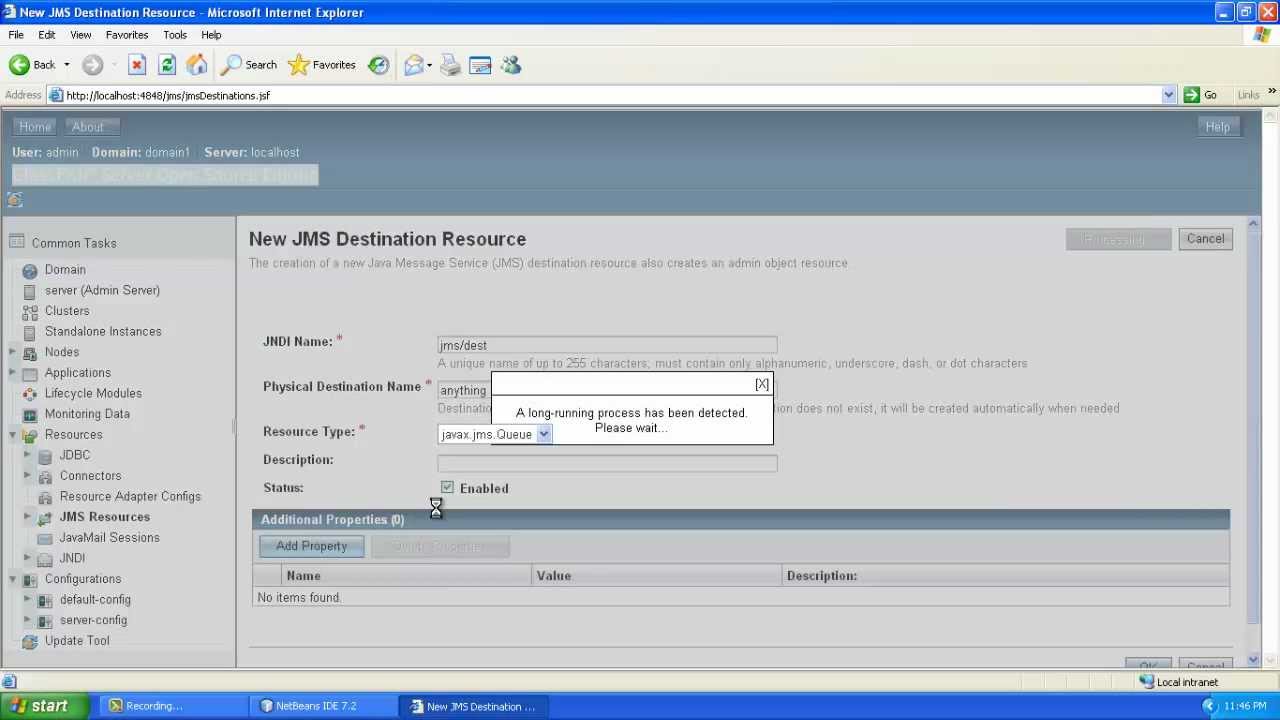Open Mail toolbar icon
The width and height of the screenshot is (1280, 720).
[413, 65]
